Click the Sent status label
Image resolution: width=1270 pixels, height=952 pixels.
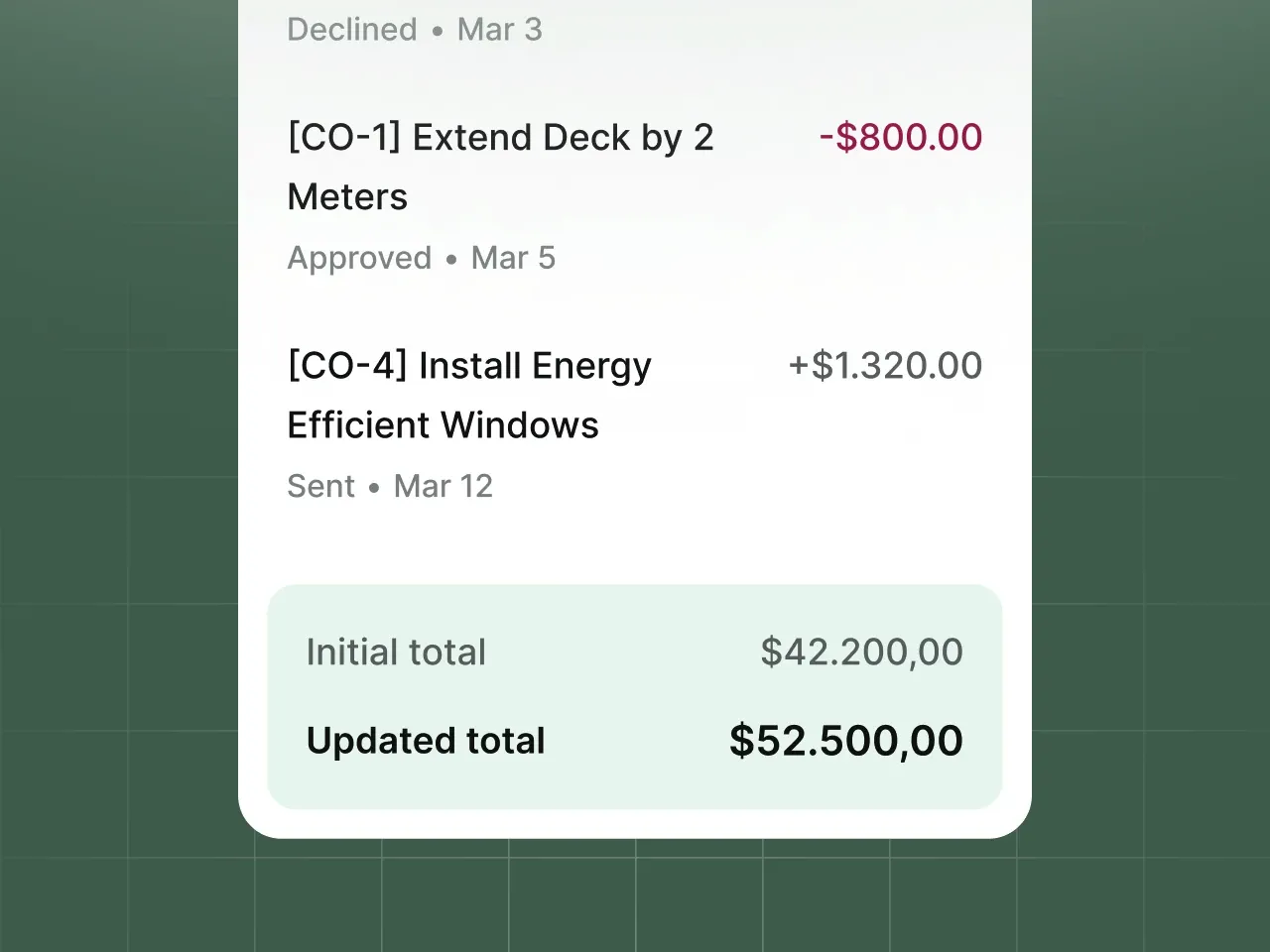320,486
